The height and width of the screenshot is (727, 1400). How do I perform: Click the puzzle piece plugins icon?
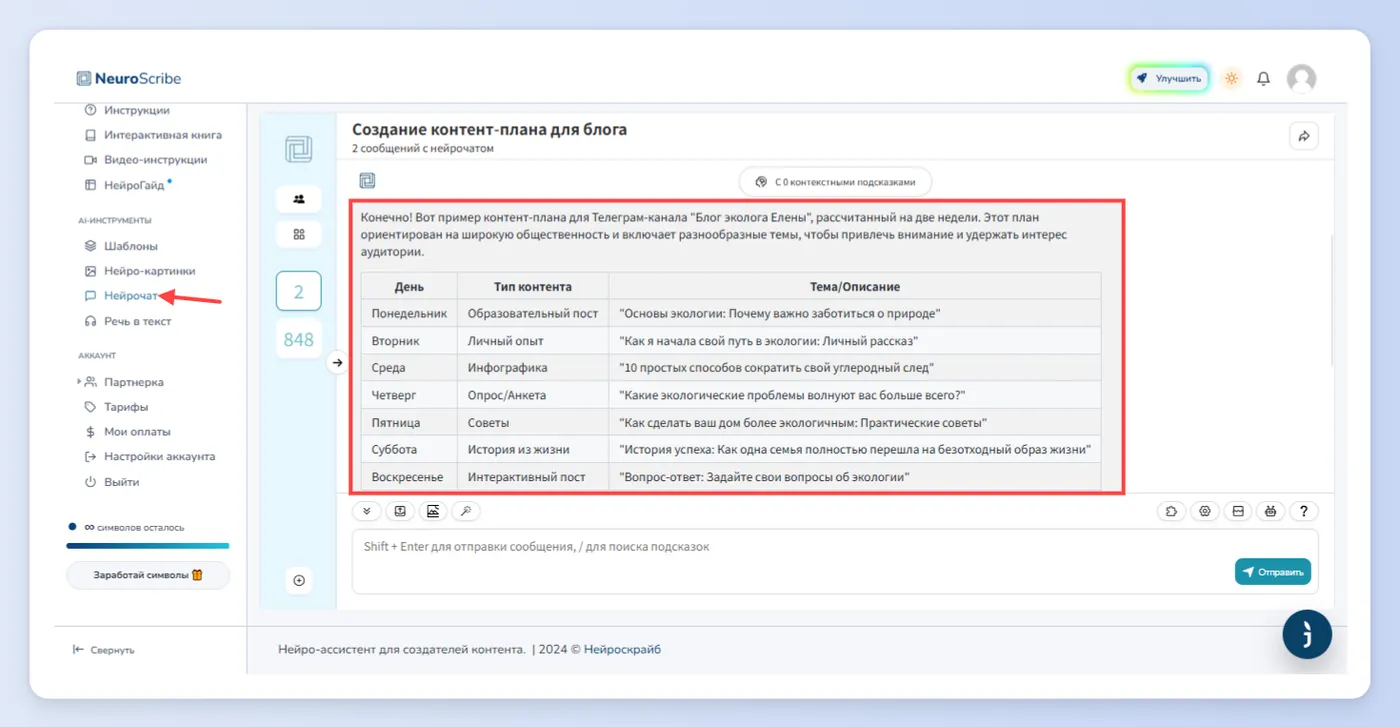tap(1171, 511)
